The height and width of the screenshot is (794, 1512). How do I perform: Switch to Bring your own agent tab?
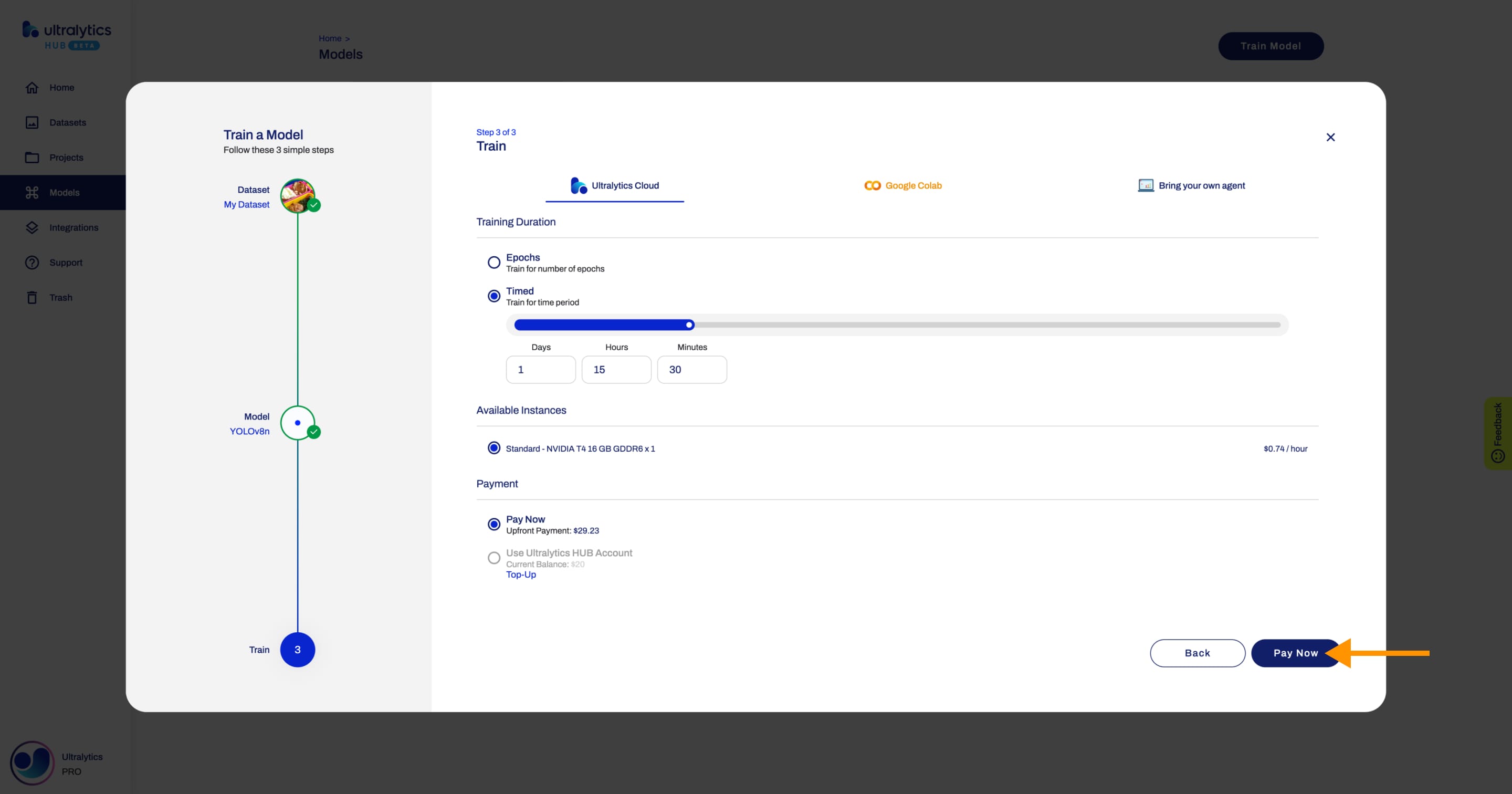click(1192, 185)
